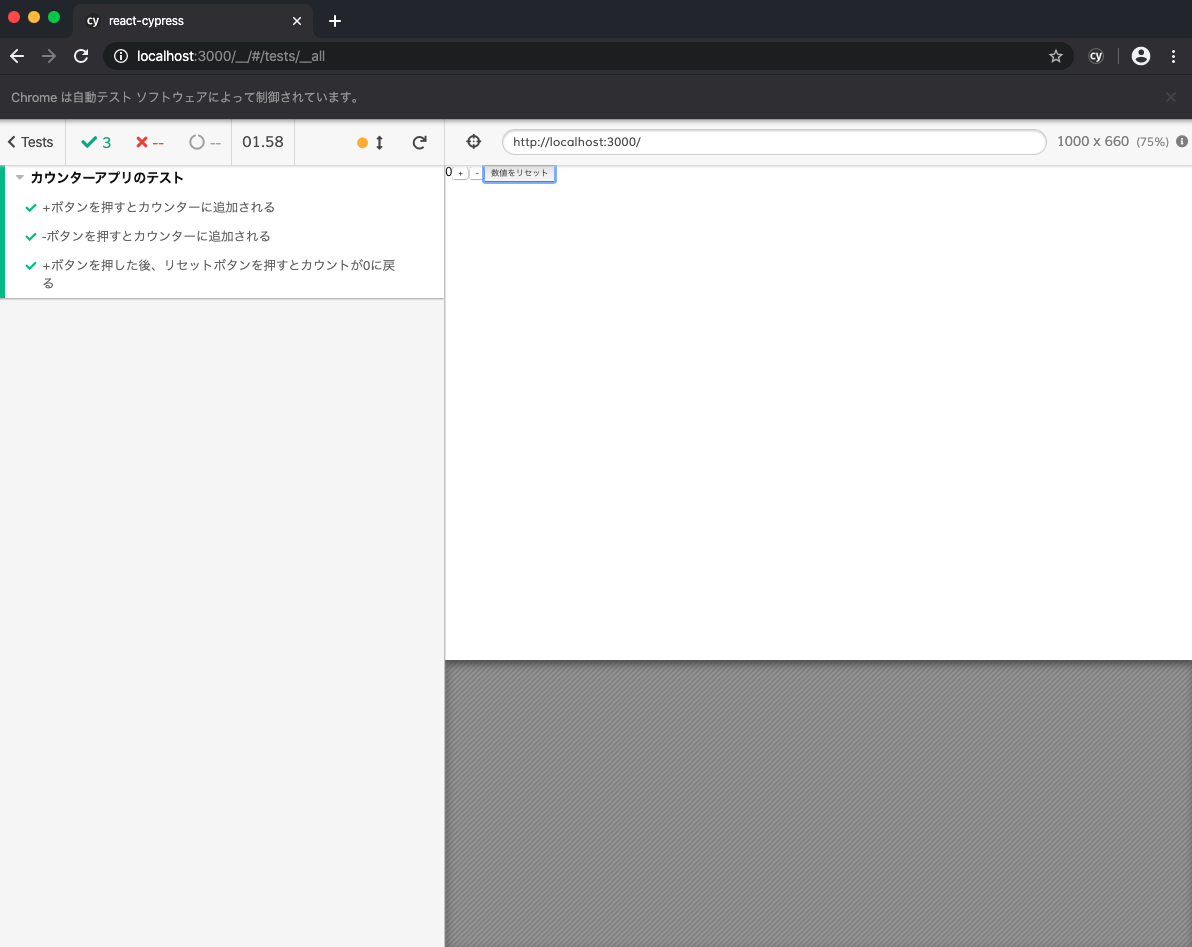This screenshot has width=1192, height=947.
Task: Expand the +ボタンを押すとカウンターに追加される test
Action: click(158, 208)
